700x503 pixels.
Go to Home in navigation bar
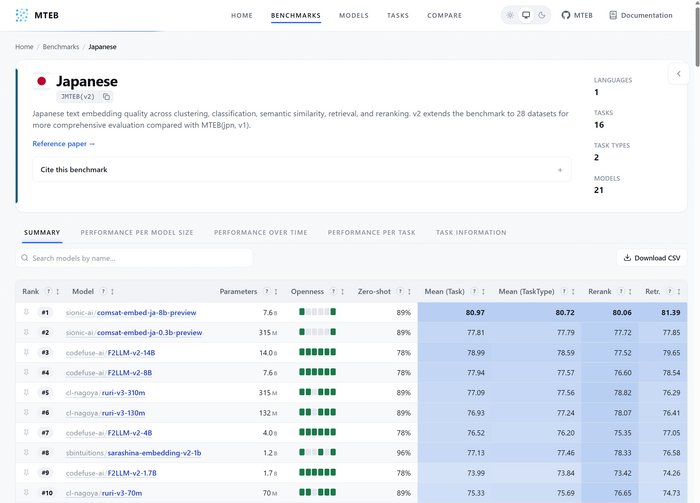coord(242,15)
